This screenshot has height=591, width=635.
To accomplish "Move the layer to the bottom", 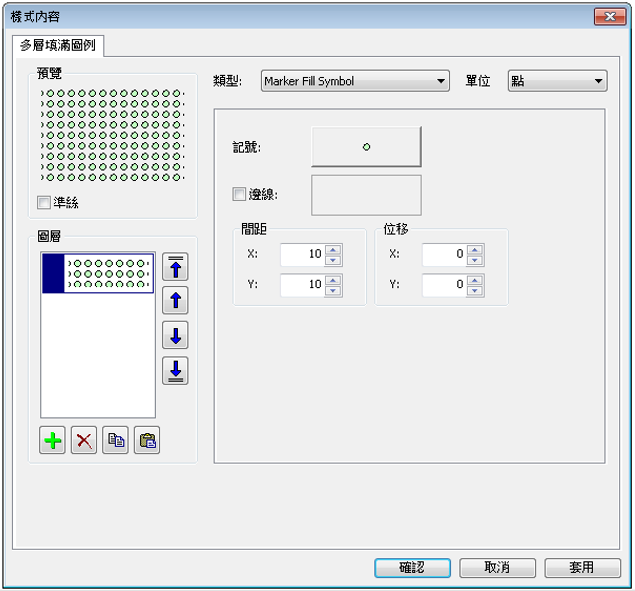I will pyautogui.click(x=175, y=370).
